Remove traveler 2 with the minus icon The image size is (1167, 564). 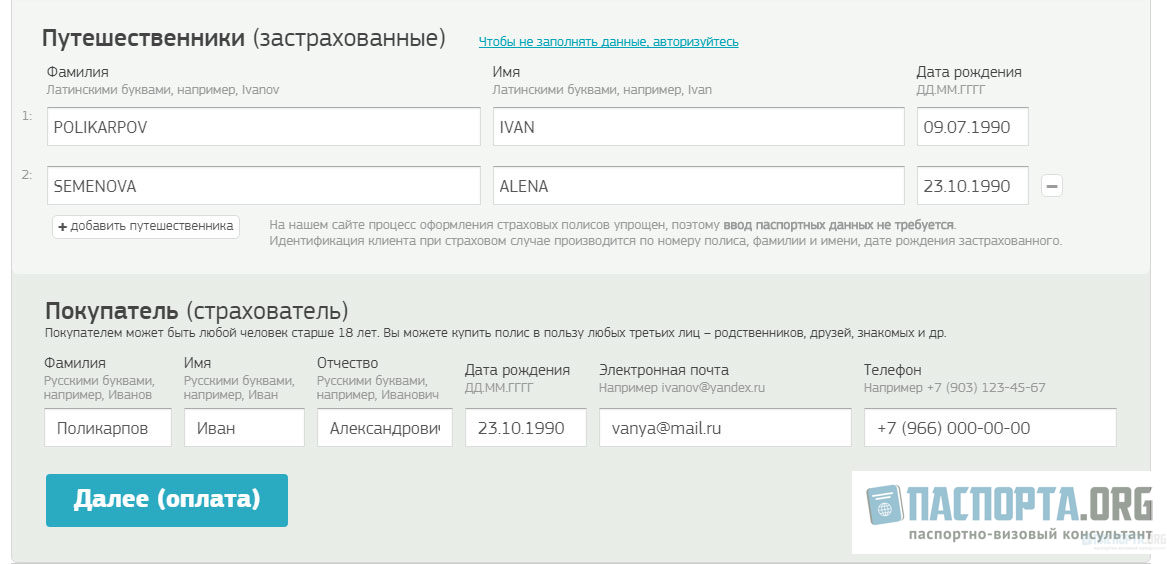(1052, 185)
